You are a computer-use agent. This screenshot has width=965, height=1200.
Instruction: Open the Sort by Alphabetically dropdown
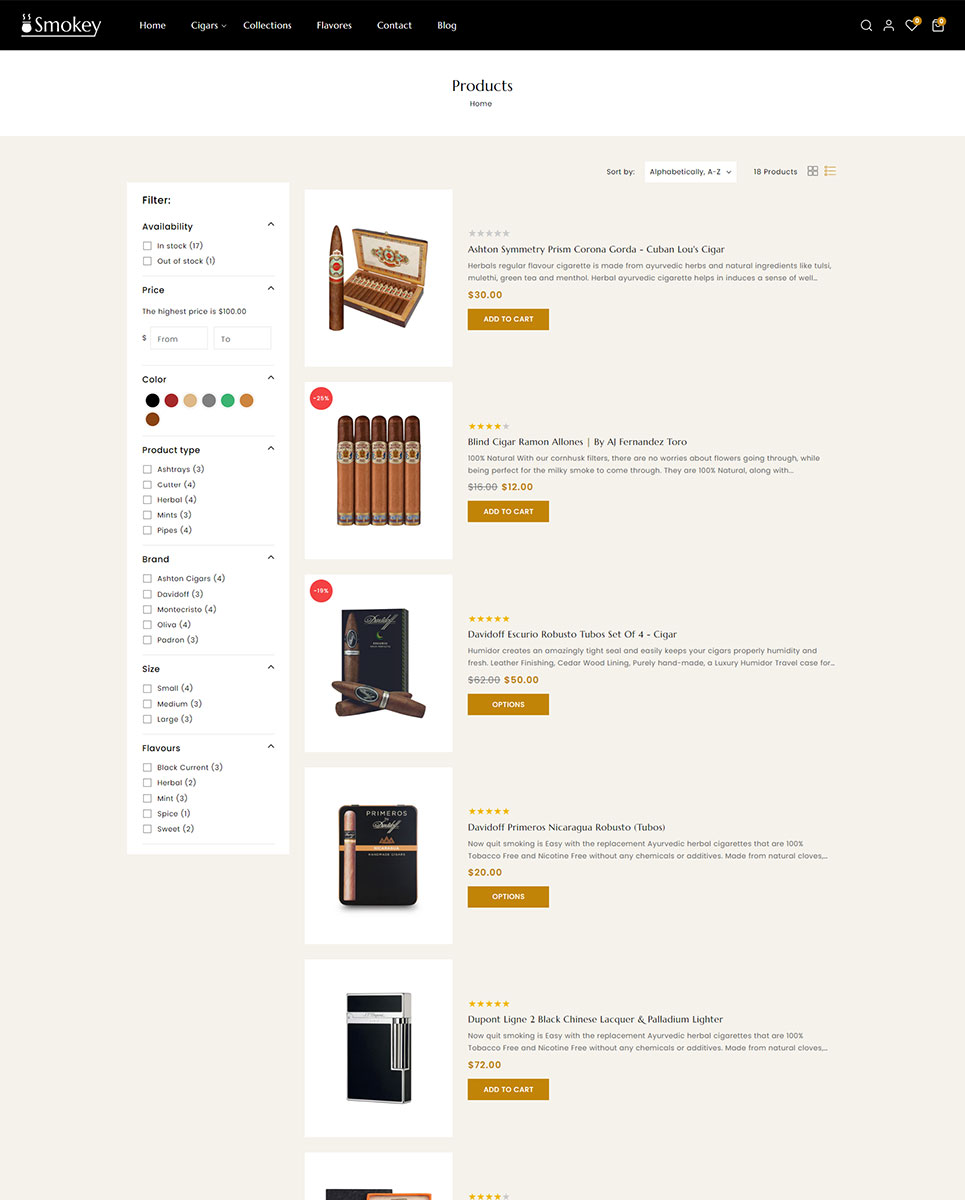tap(690, 172)
